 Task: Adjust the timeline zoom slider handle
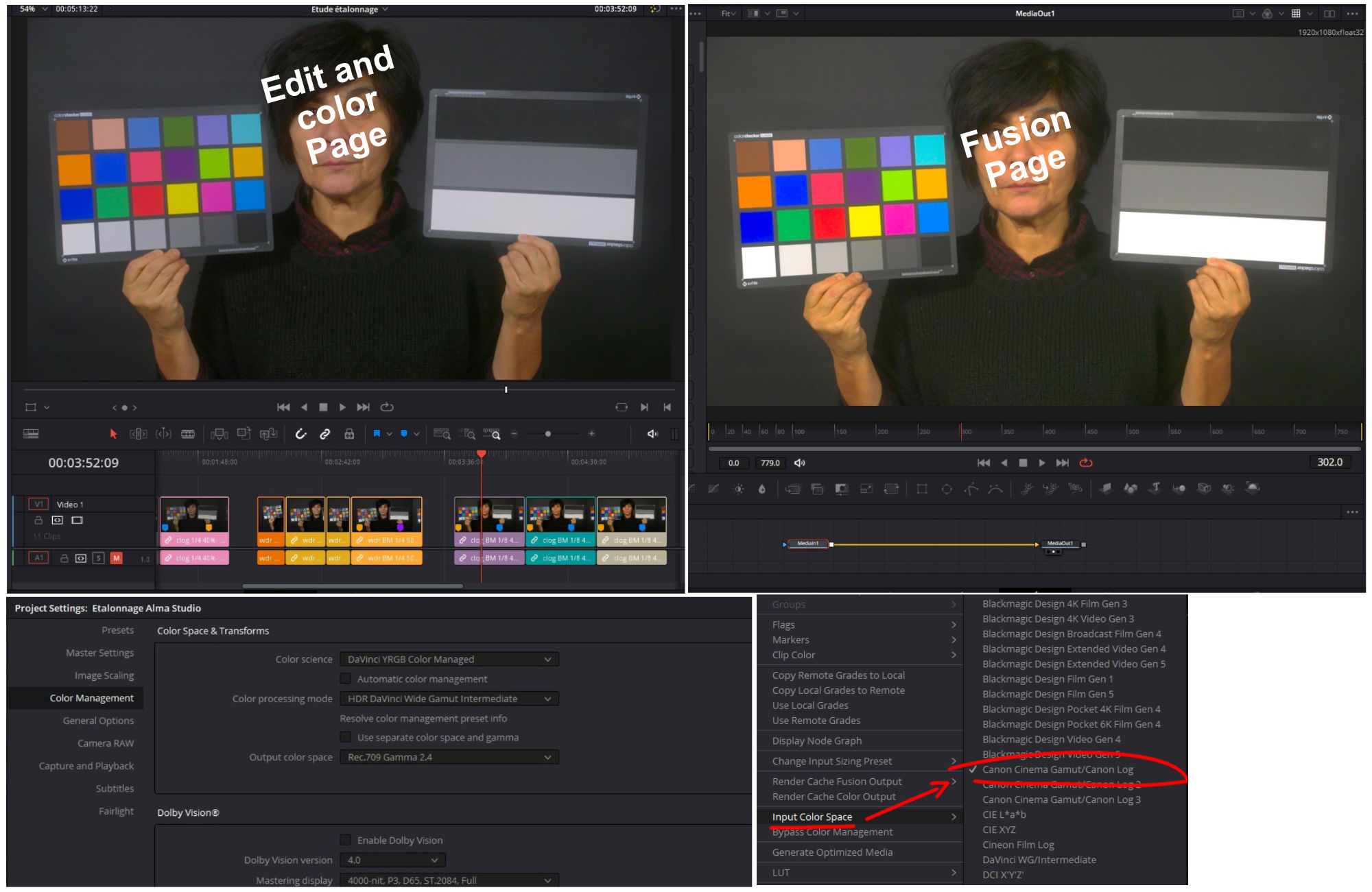click(x=547, y=434)
